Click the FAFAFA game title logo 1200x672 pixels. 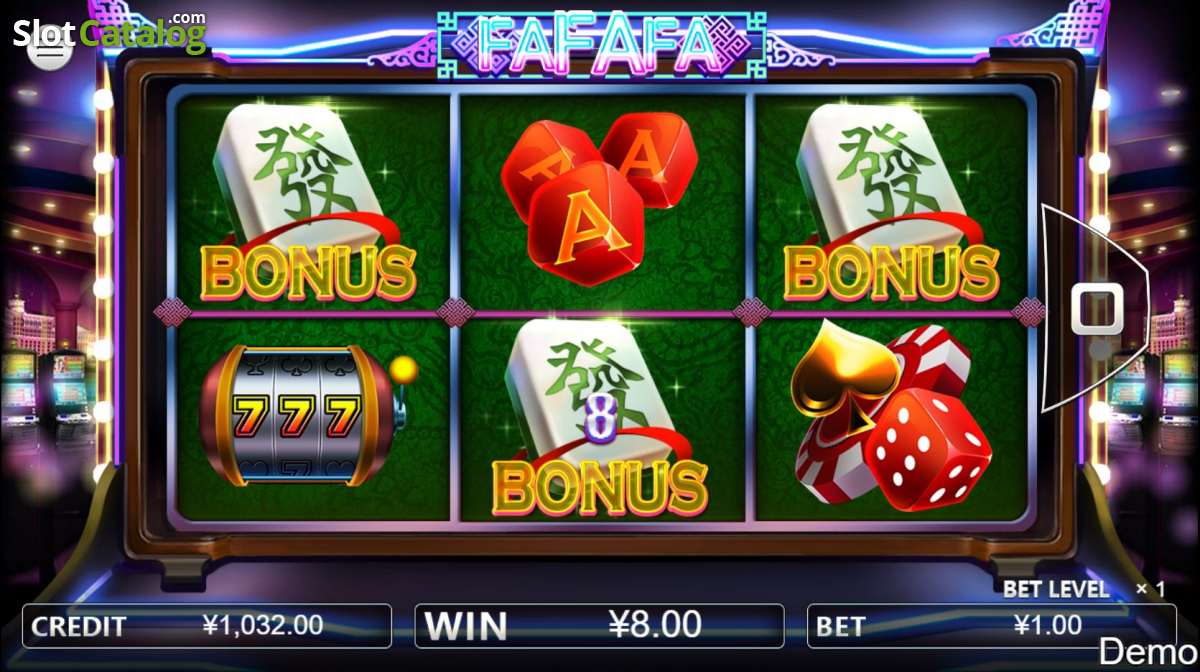tap(600, 41)
